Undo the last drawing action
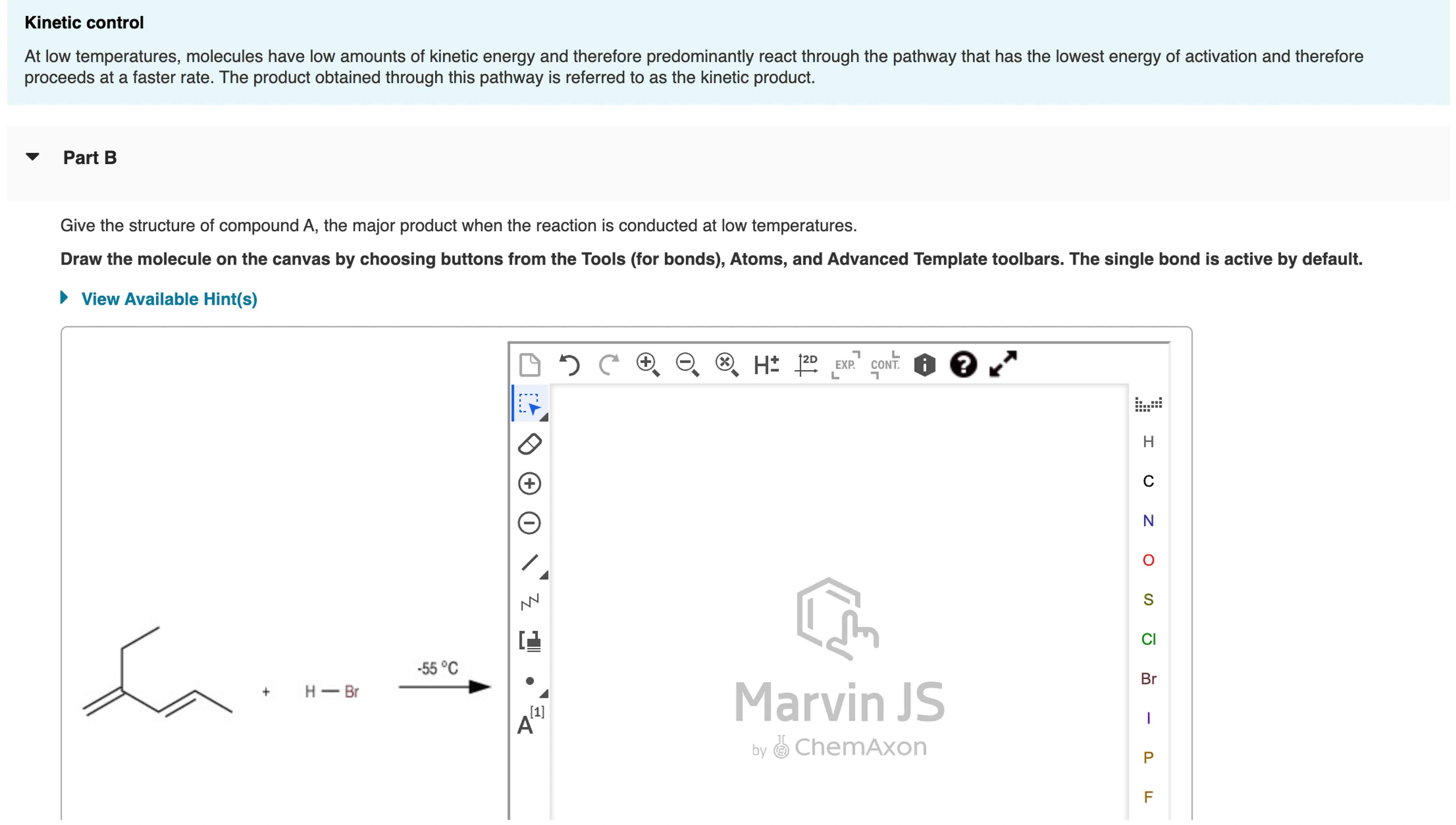This screenshot has width=1456, height=825. [x=569, y=364]
